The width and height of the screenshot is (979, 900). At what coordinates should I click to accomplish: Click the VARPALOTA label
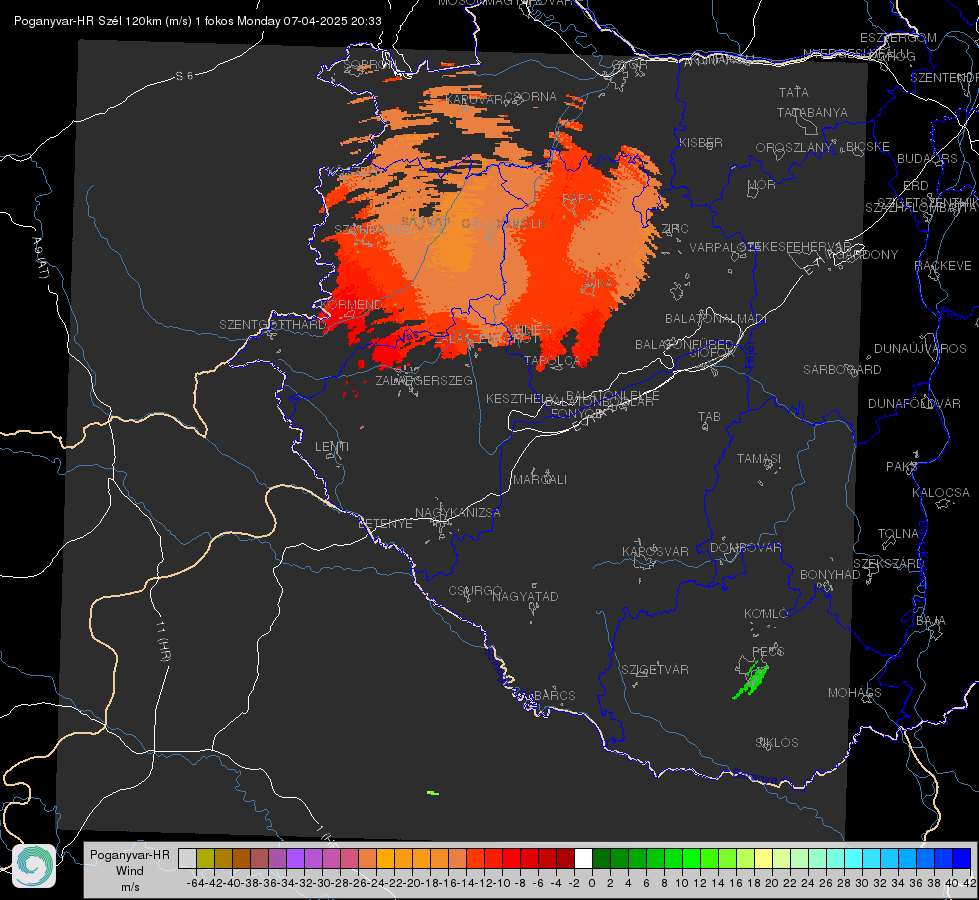point(722,247)
